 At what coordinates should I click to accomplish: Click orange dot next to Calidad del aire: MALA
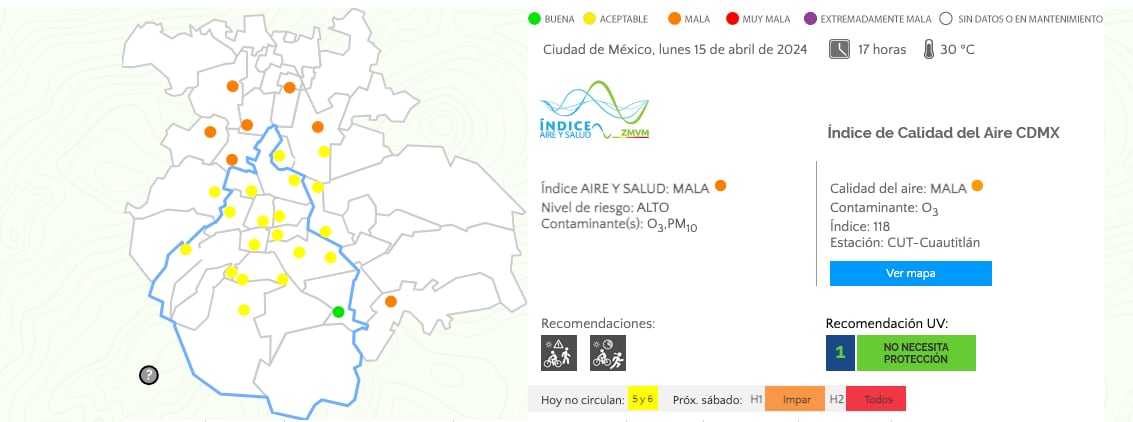pyautogui.click(x=977, y=186)
